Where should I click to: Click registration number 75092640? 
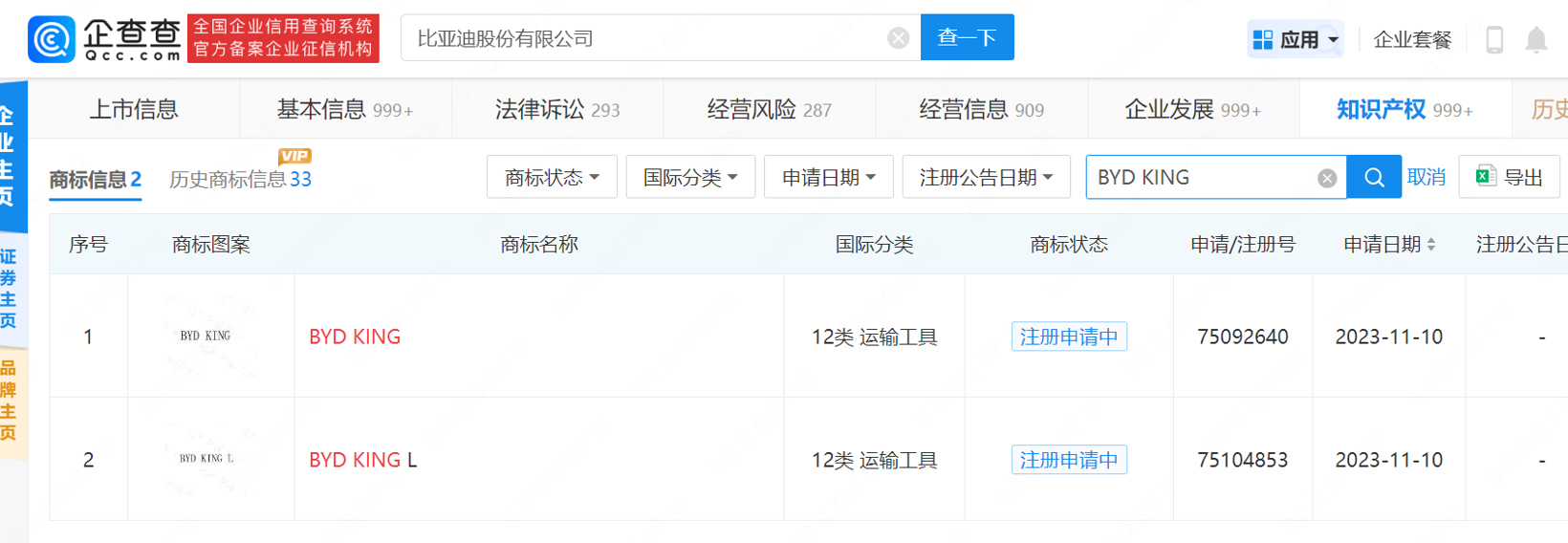tap(1243, 337)
